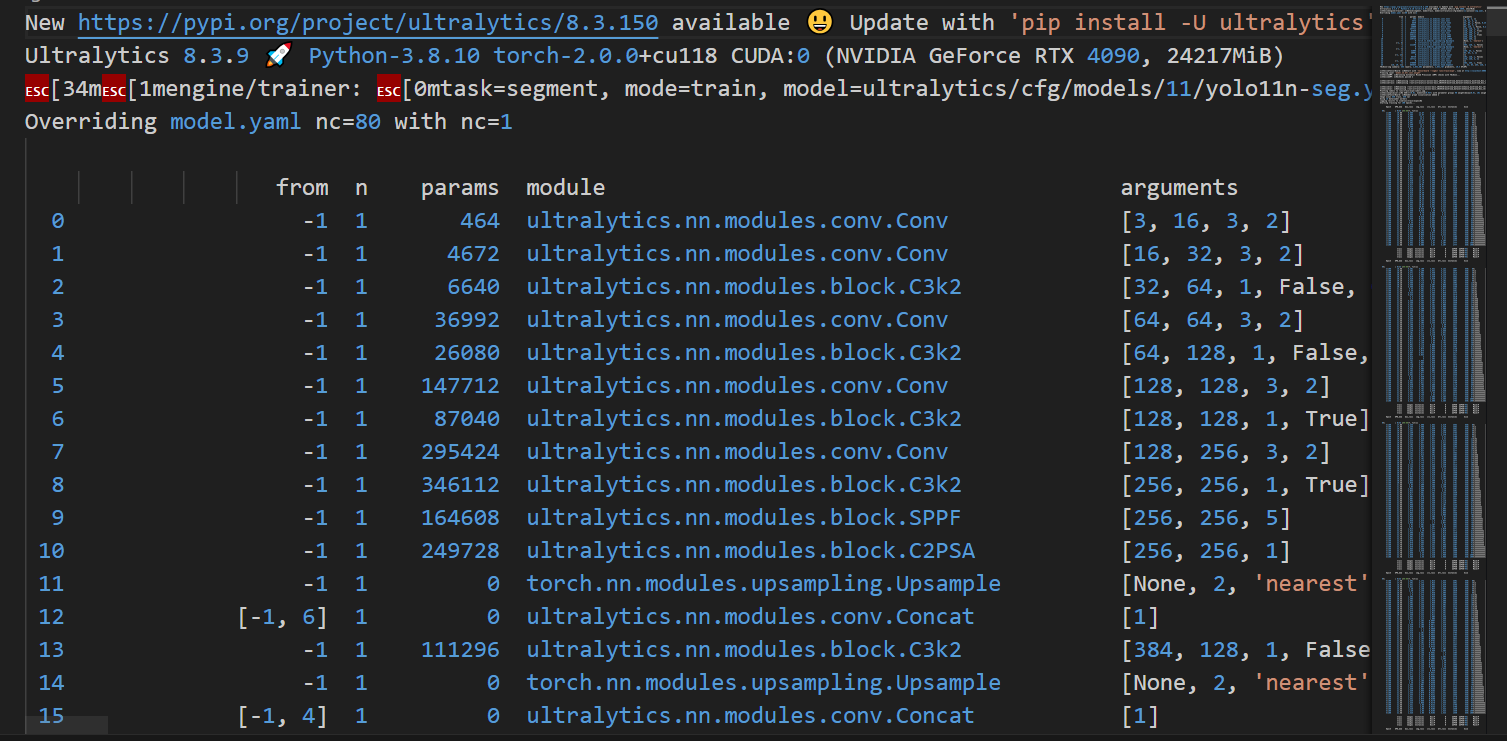Click the Conv module text in row 7
The width and height of the screenshot is (1507, 741).
738,452
